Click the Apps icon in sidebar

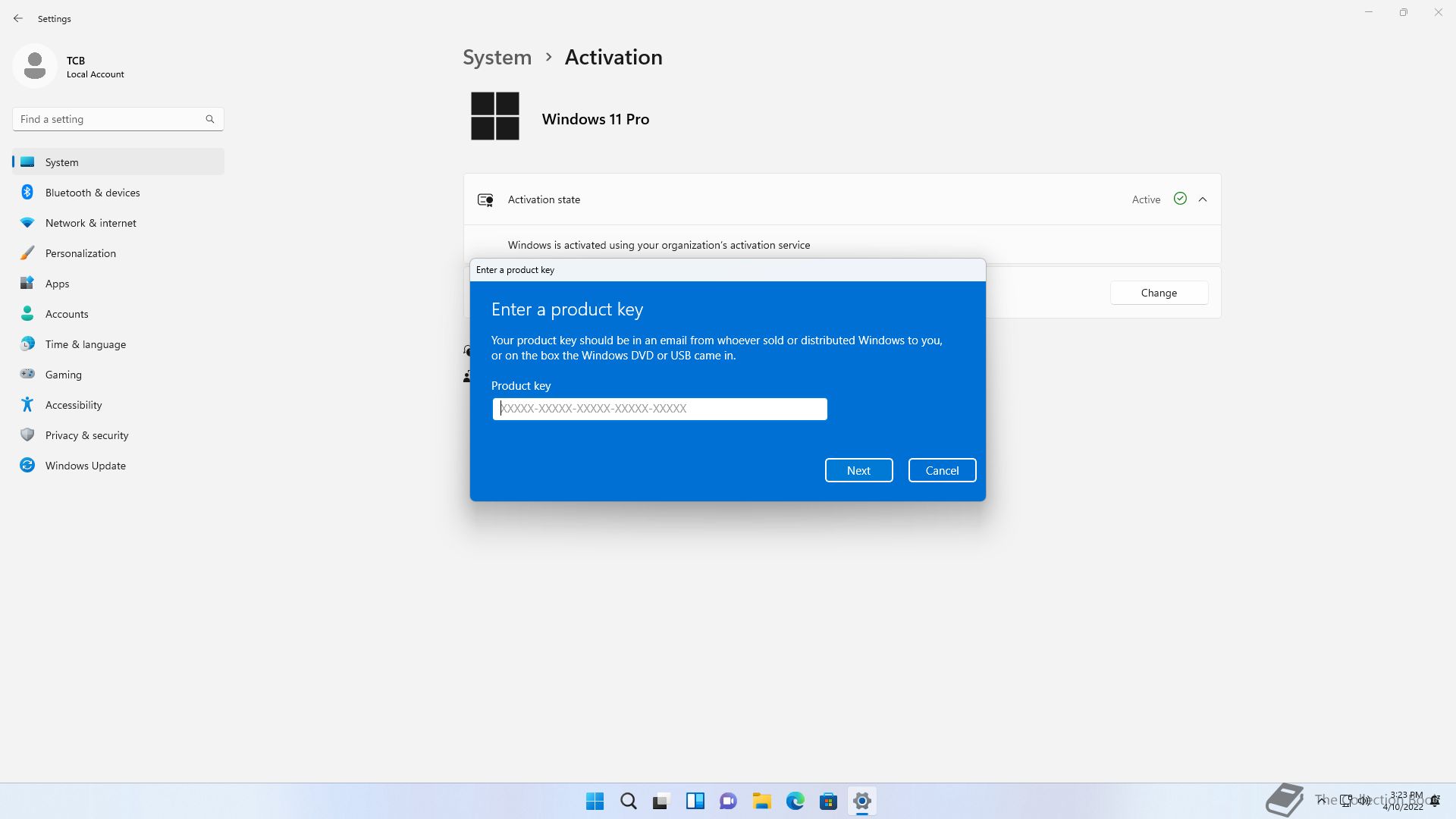[27, 283]
